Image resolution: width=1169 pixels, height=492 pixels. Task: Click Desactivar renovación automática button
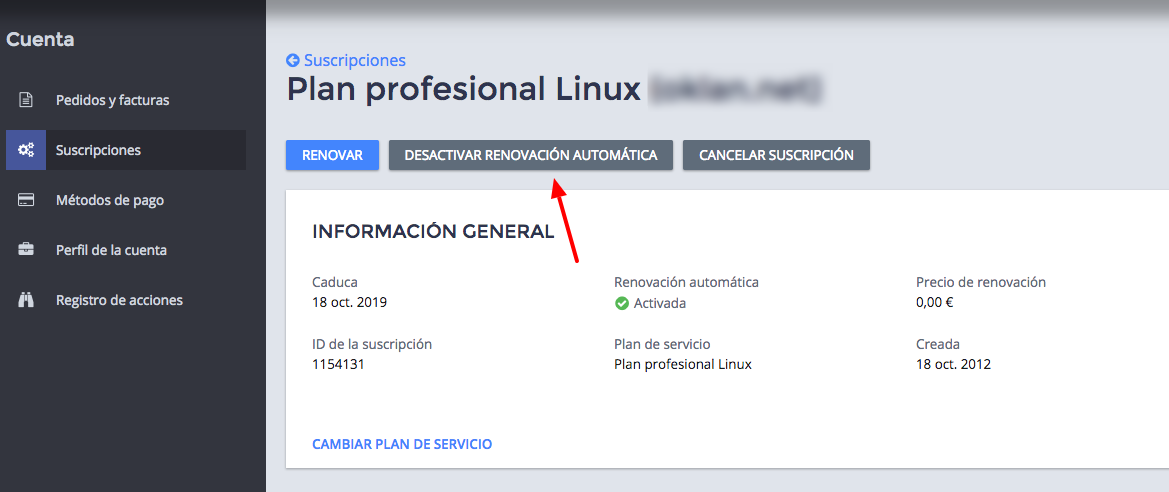click(x=531, y=155)
